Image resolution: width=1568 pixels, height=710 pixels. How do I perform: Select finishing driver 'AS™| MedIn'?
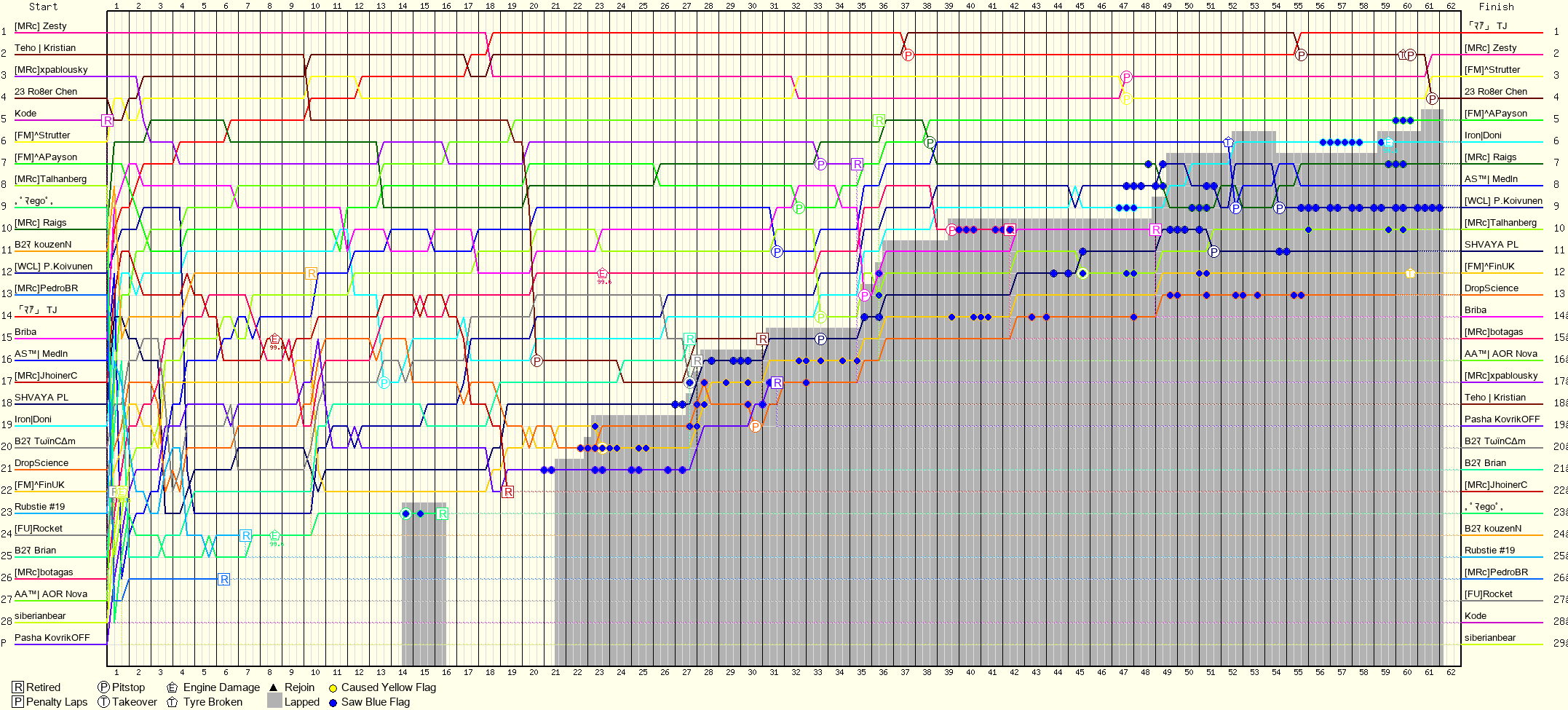click(x=1491, y=179)
